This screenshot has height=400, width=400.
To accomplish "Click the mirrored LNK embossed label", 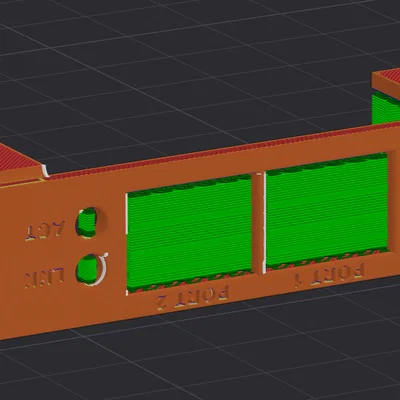I will pos(45,277).
